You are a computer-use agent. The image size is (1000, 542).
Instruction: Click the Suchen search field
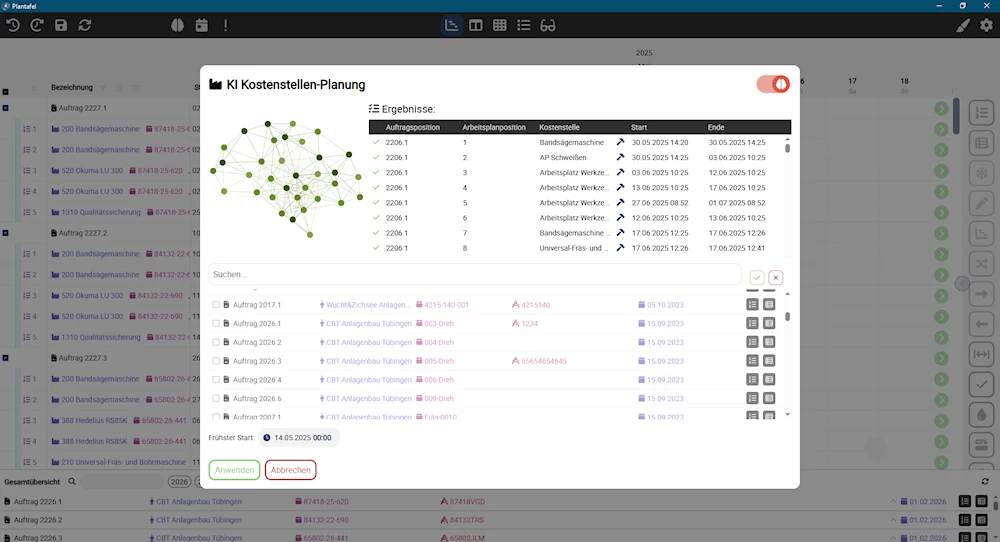[474, 274]
